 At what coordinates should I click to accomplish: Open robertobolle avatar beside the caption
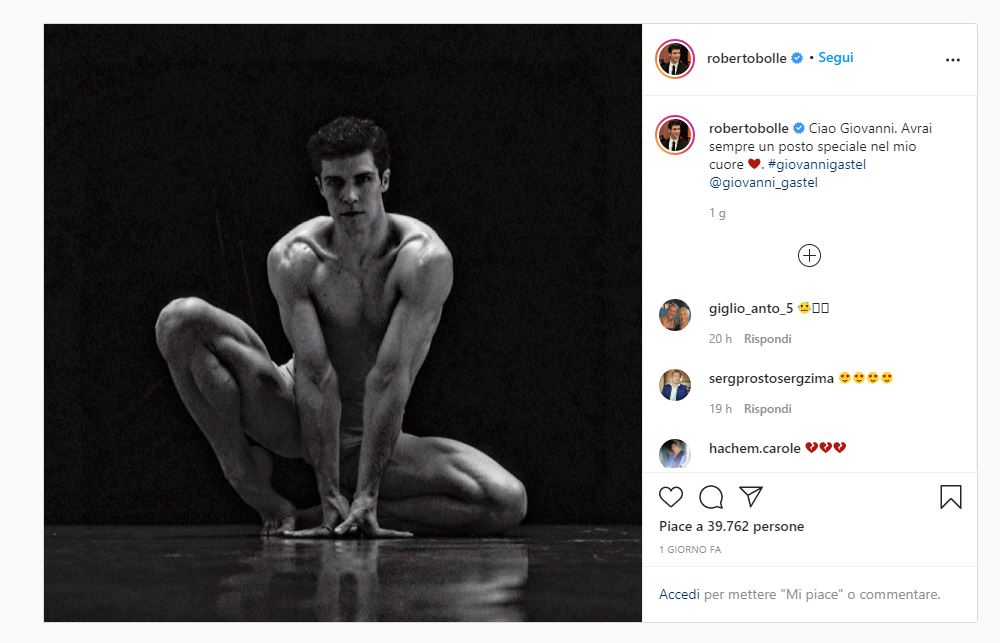(x=675, y=135)
